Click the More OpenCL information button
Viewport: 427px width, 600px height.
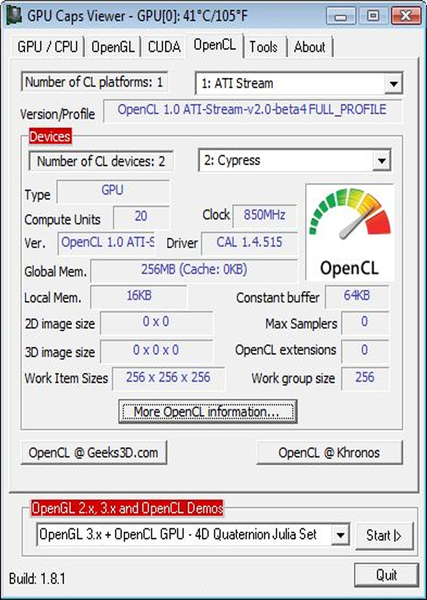[208, 412]
